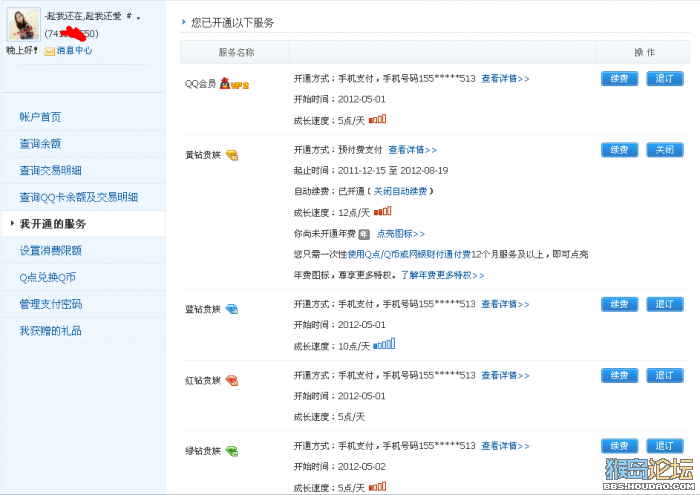Click 退订 button for 红钻贵族
The height and width of the screenshot is (495, 700).
coord(665,375)
